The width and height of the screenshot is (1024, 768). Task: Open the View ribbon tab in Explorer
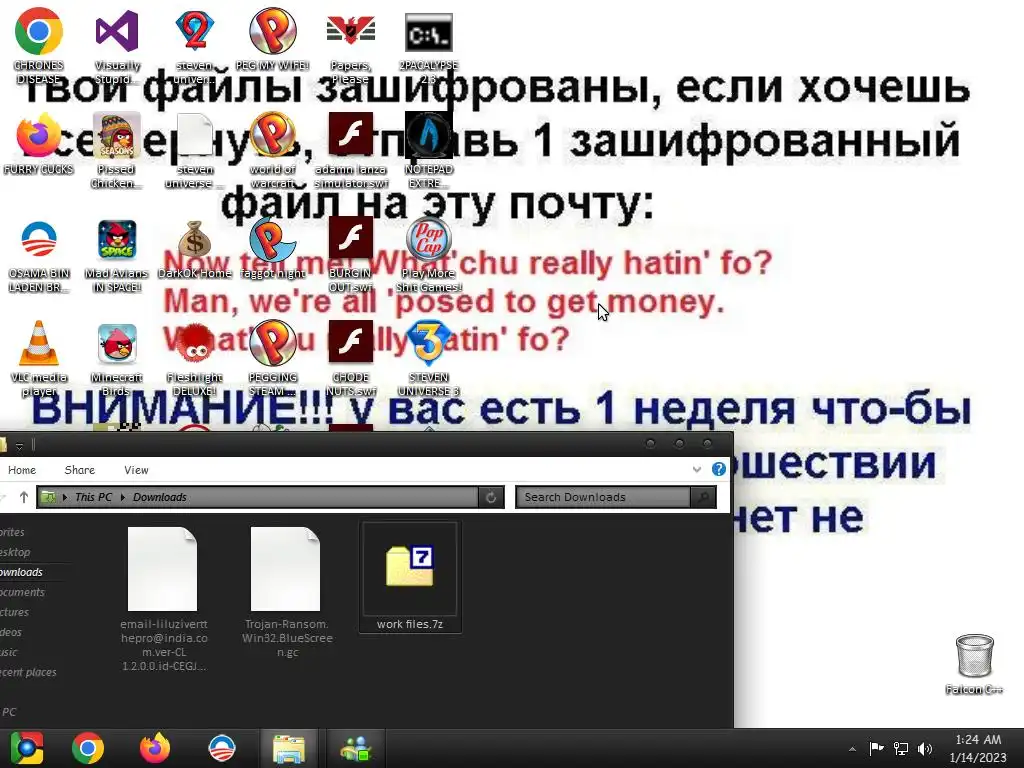pos(136,470)
